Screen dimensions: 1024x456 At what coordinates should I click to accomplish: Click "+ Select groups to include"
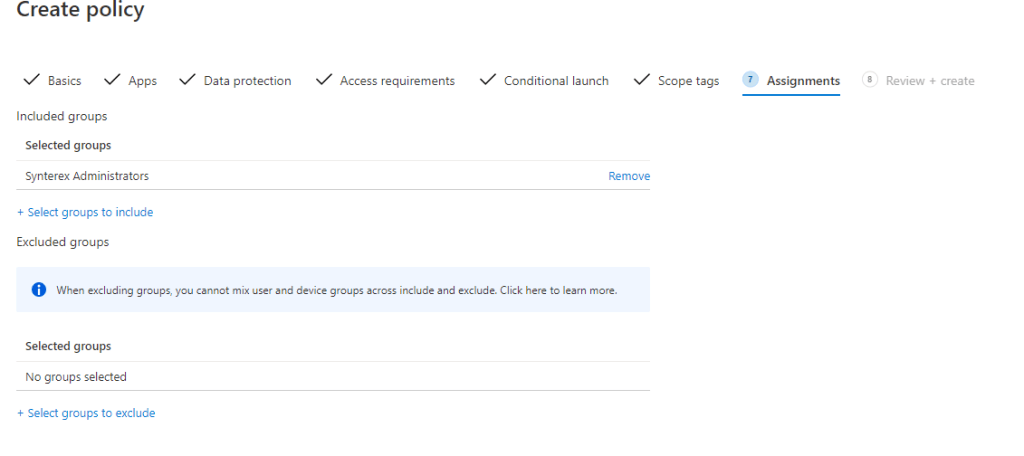click(x=85, y=212)
